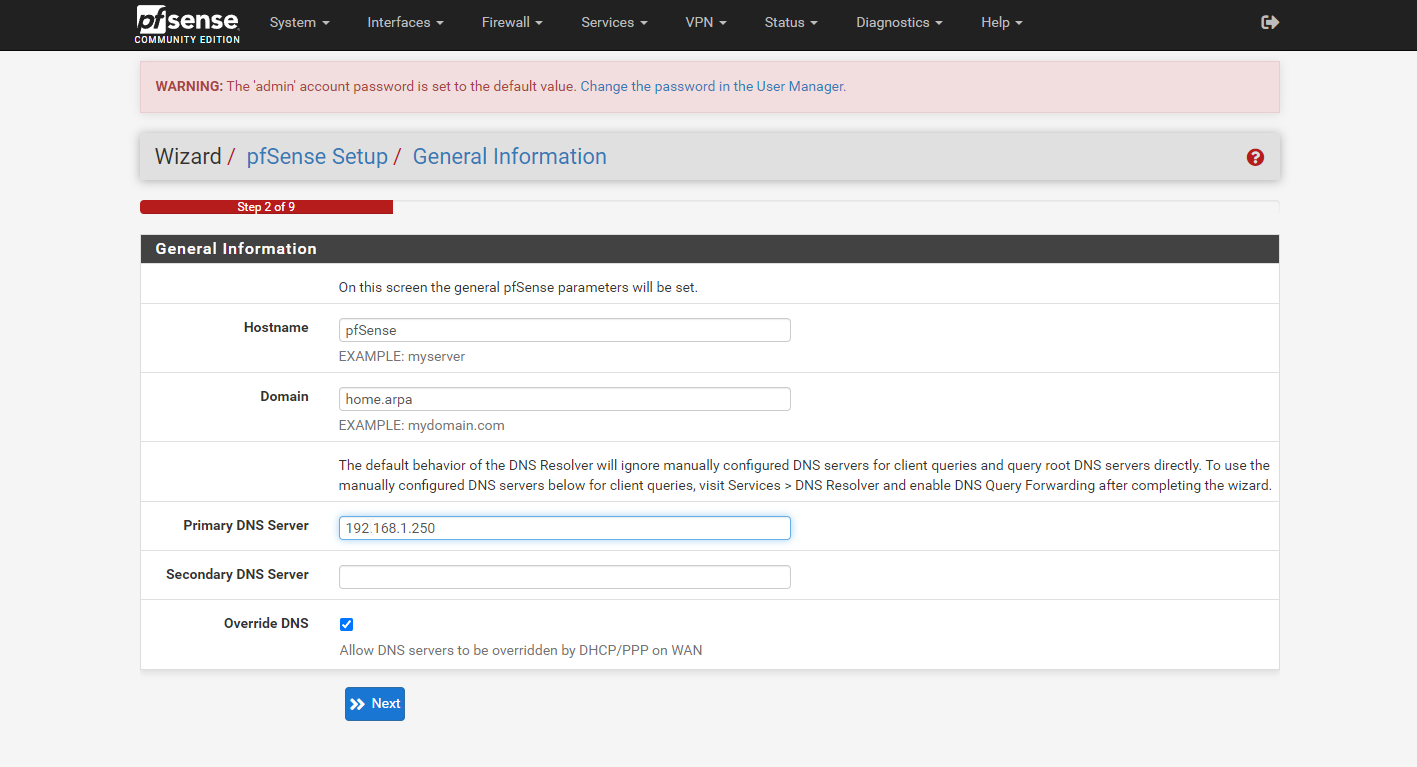Viewport: 1417px width, 767px height.
Task: Expand the Help menu
Action: click(1001, 22)
